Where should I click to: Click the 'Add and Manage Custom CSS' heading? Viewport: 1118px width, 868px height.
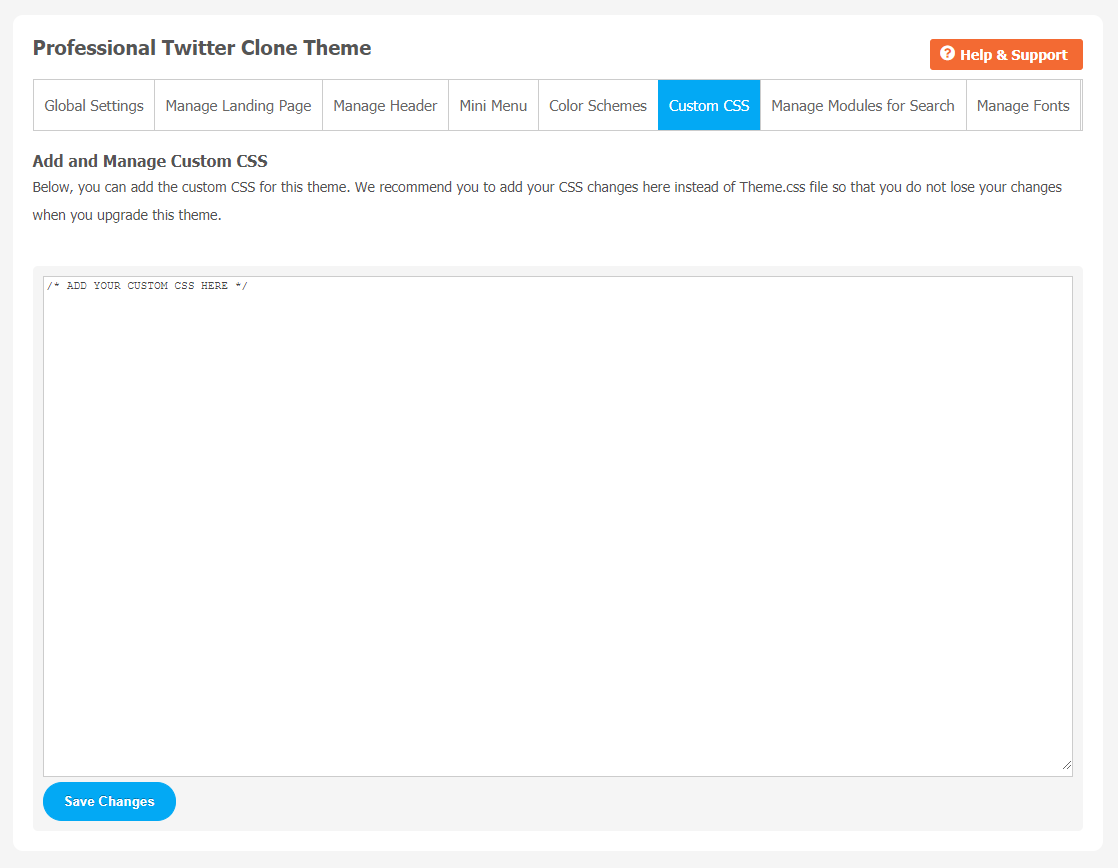coord(150,161)
